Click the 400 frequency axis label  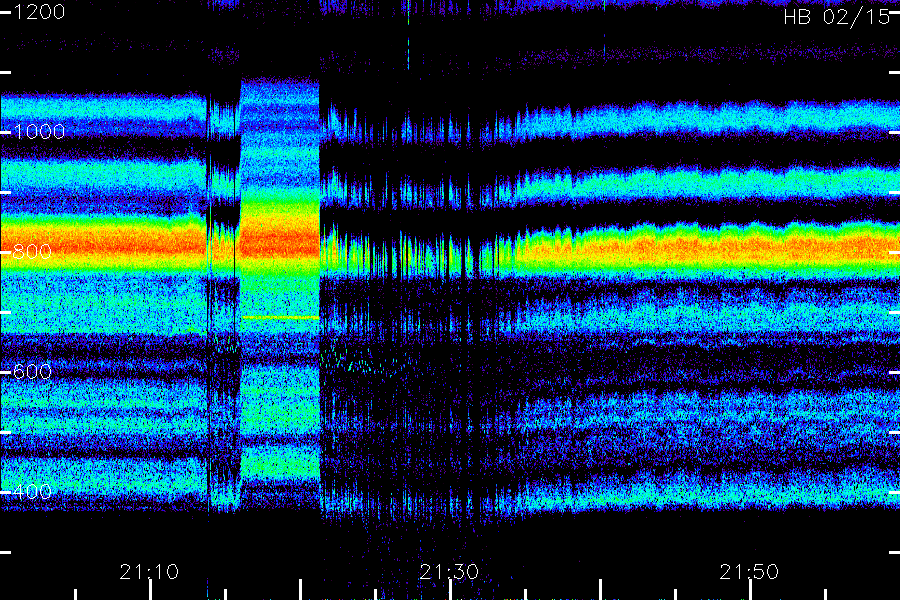click(32, 491)
